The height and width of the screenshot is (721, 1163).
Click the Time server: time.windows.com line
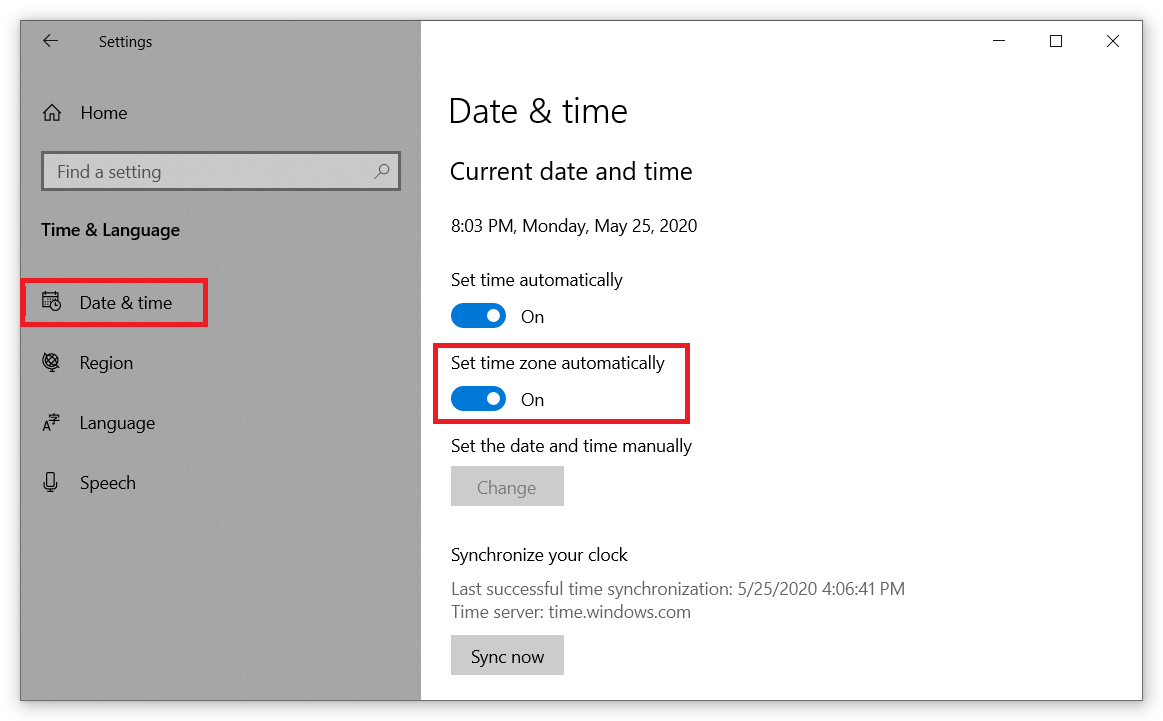pos(571,612)
